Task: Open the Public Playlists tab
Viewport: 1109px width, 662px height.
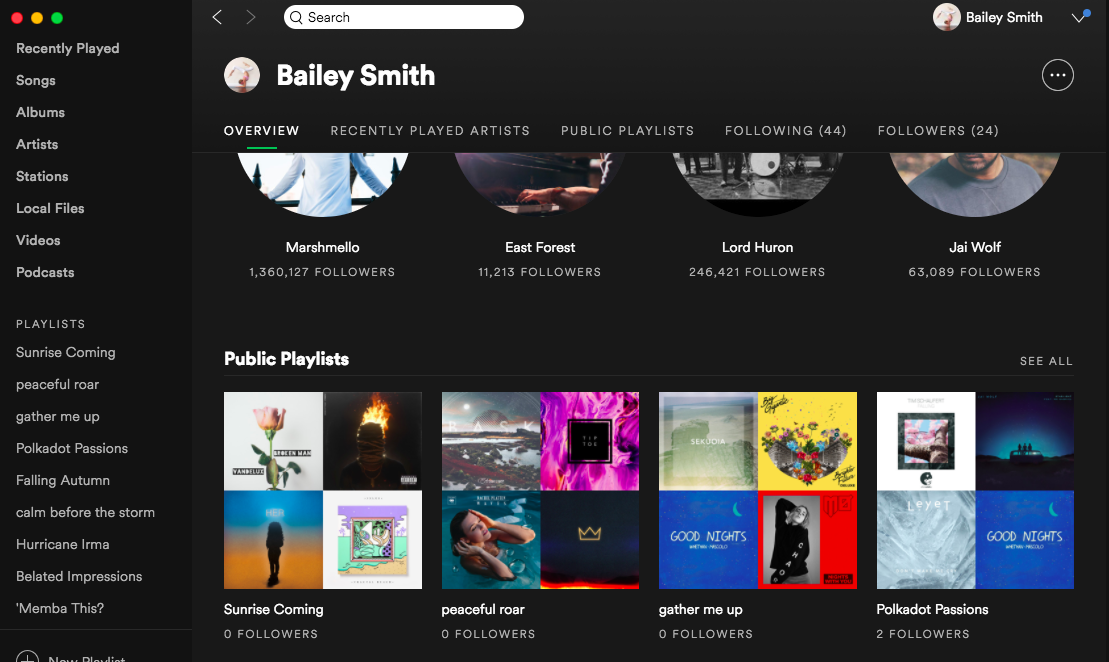Action: [x=627, y=131]
